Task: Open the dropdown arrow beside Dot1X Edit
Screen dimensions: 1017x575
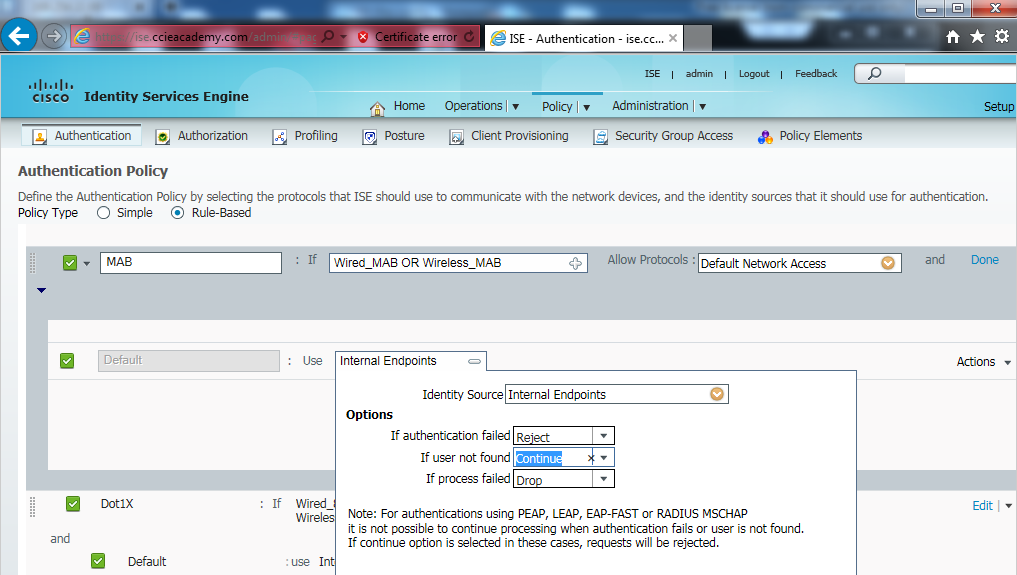Action: [x=1009, y=506]
